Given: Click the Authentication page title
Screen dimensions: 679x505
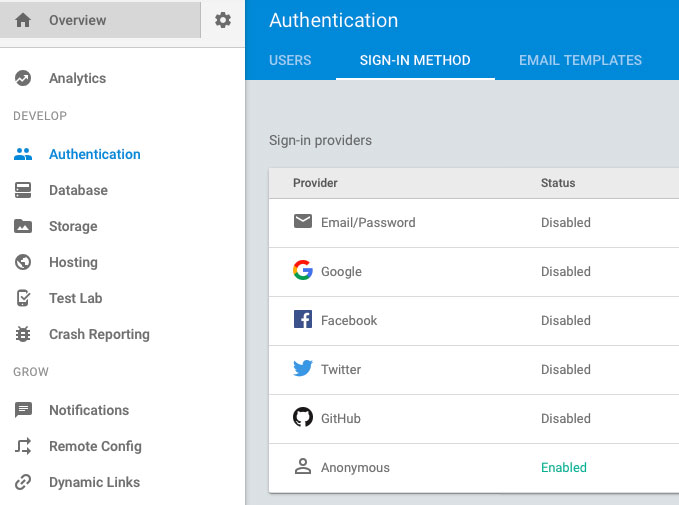Looking at the screenshot, I should 333,20.
